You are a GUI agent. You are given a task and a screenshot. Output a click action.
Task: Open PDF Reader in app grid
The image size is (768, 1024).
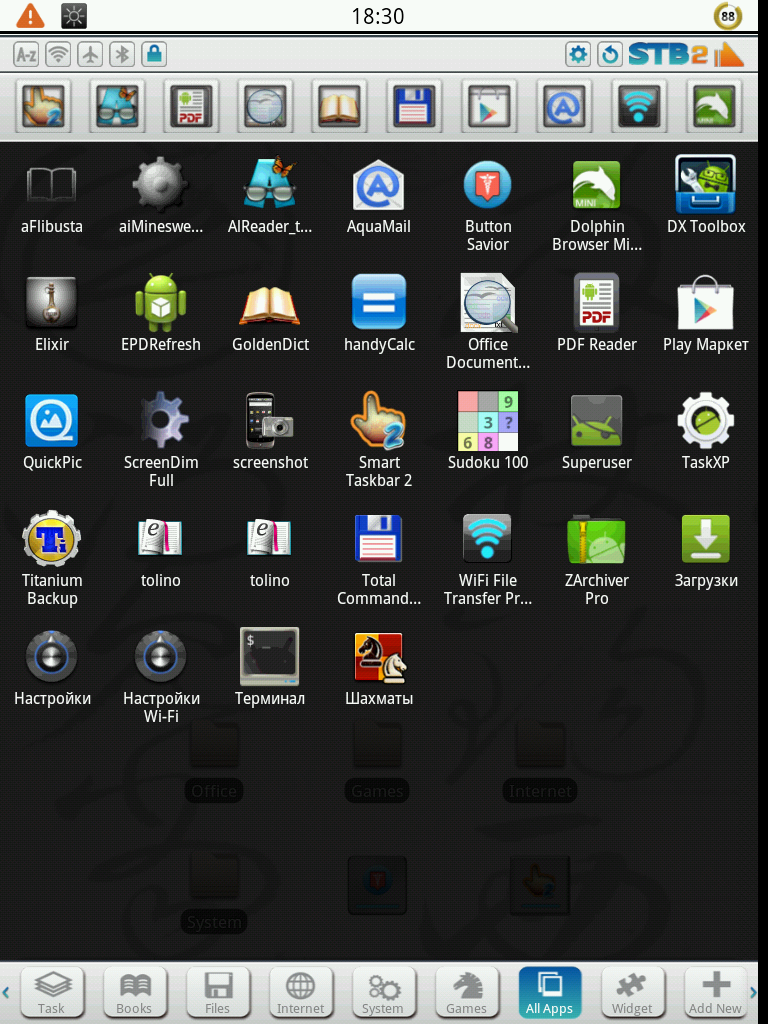pyautogui.click(x=597, y=313)
